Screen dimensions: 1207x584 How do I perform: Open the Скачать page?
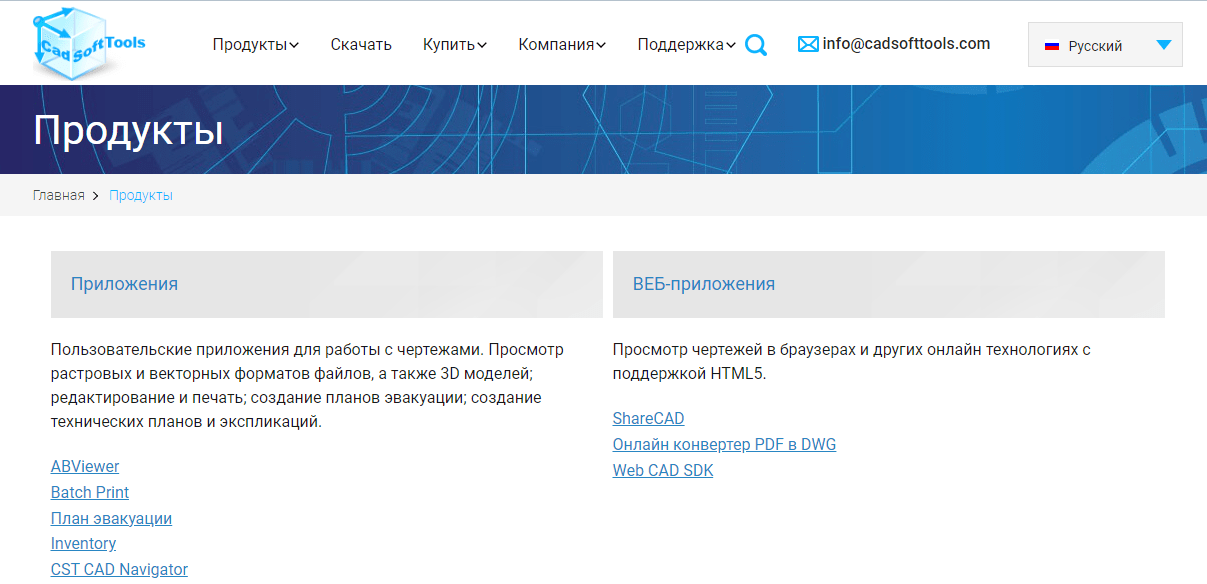[x=361, y=44]
